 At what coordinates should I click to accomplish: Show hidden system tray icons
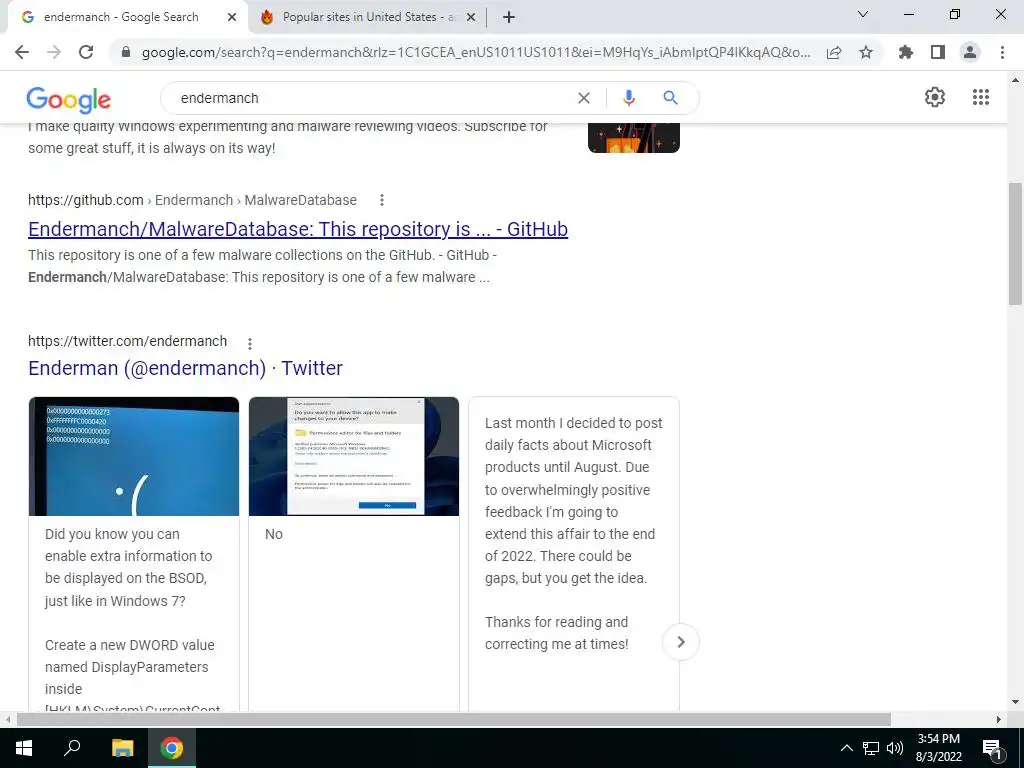[x=846, y=748]
